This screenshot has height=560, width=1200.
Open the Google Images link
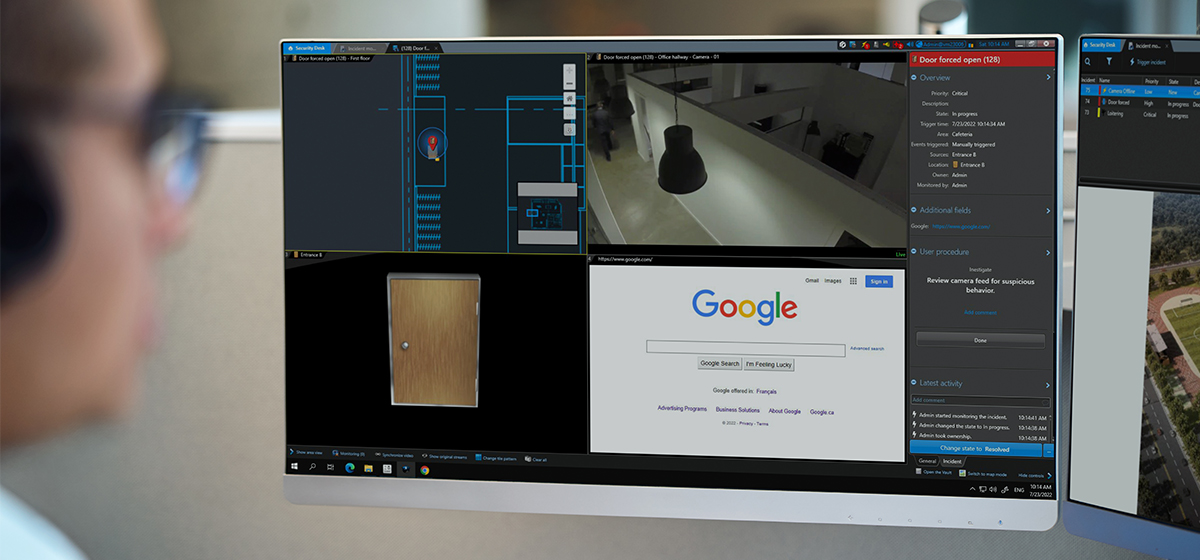pyautogui.click(x=833, y=281)
